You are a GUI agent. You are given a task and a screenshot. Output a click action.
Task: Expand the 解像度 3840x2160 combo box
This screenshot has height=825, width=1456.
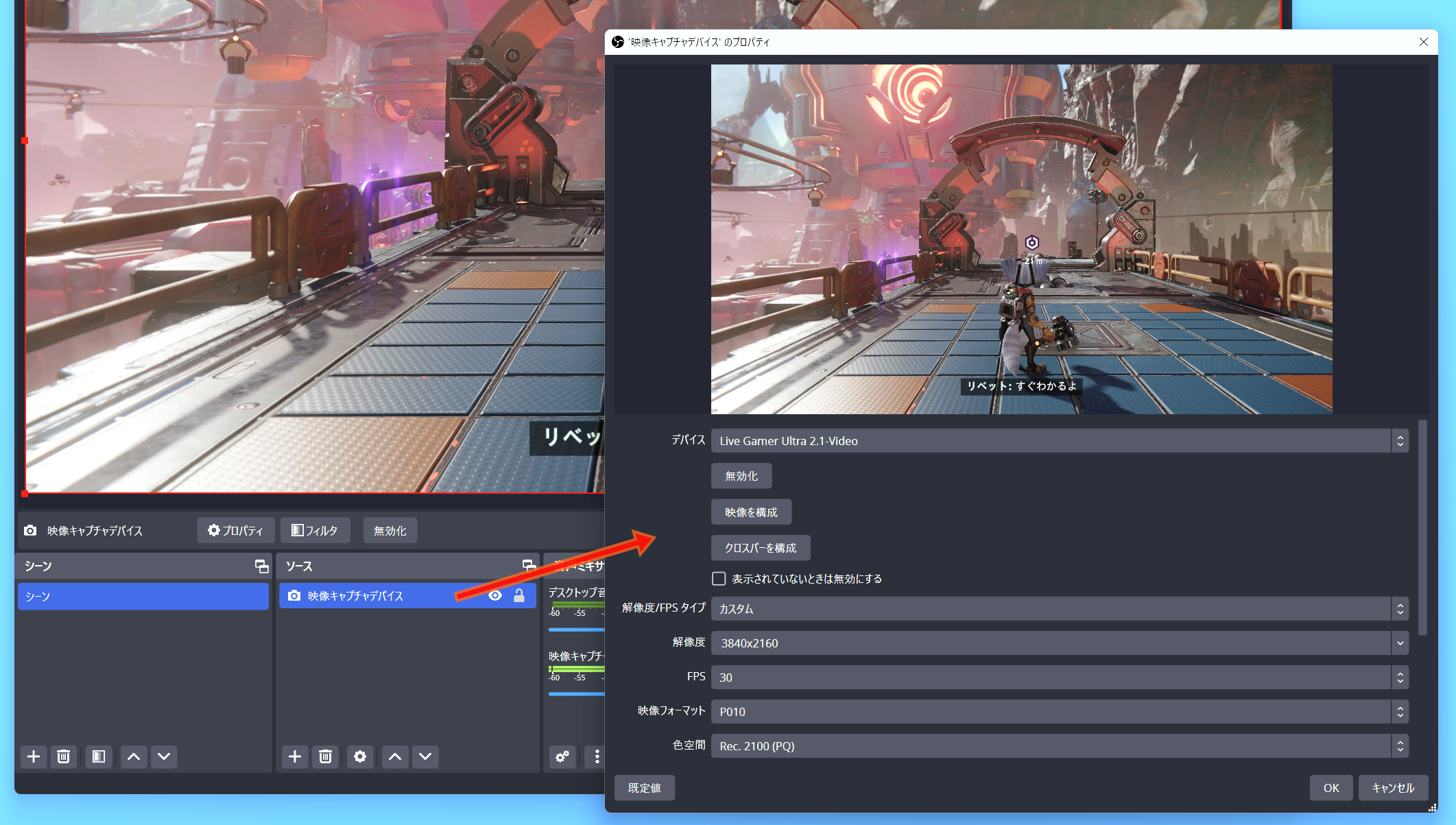click(x=1060, y=643)
